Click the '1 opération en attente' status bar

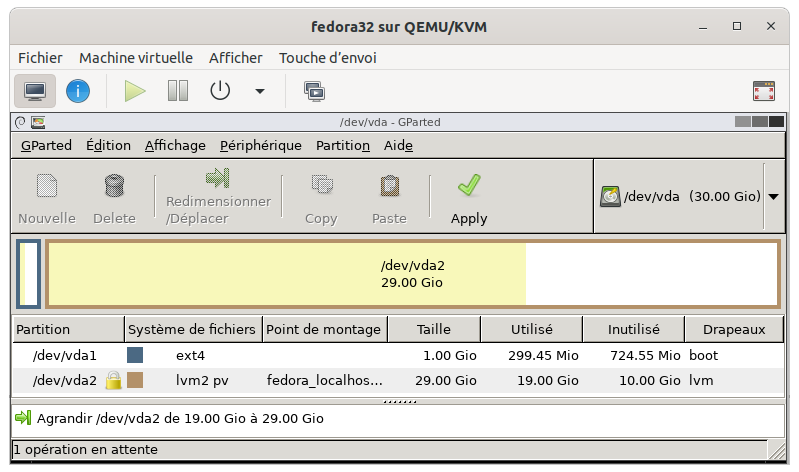pos(389,450)
